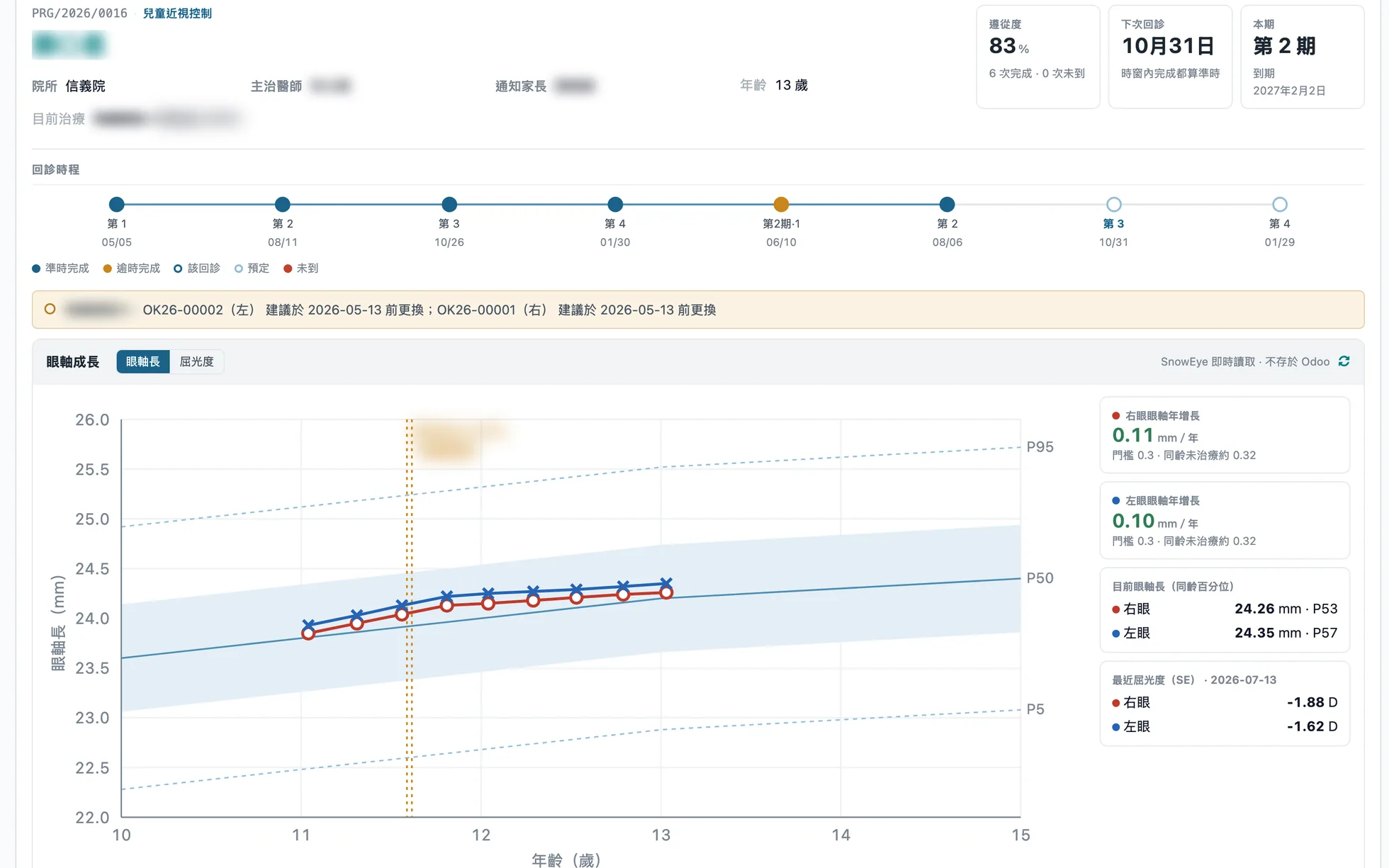Click the 未到 legend dot
Image resolution: width=1389 pixels, height=868 pixels.
pos(287,269)
